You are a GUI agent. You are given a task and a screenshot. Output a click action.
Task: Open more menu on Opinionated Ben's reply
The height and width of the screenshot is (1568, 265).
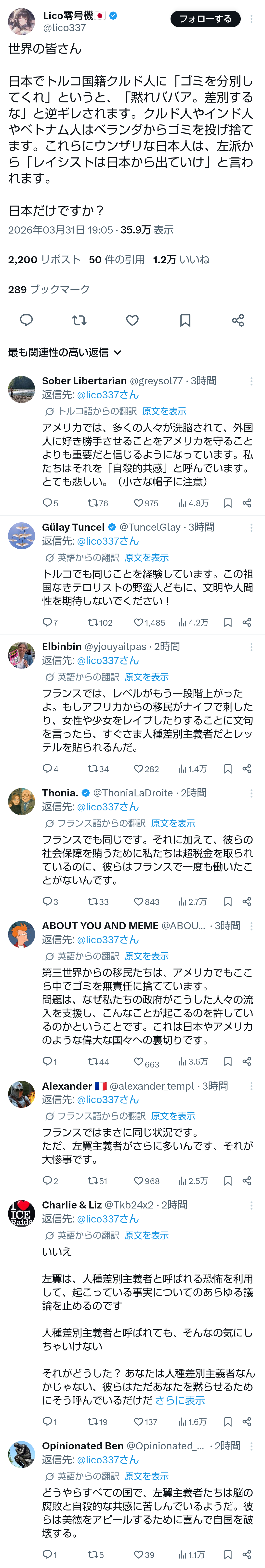coord(252,1446)
